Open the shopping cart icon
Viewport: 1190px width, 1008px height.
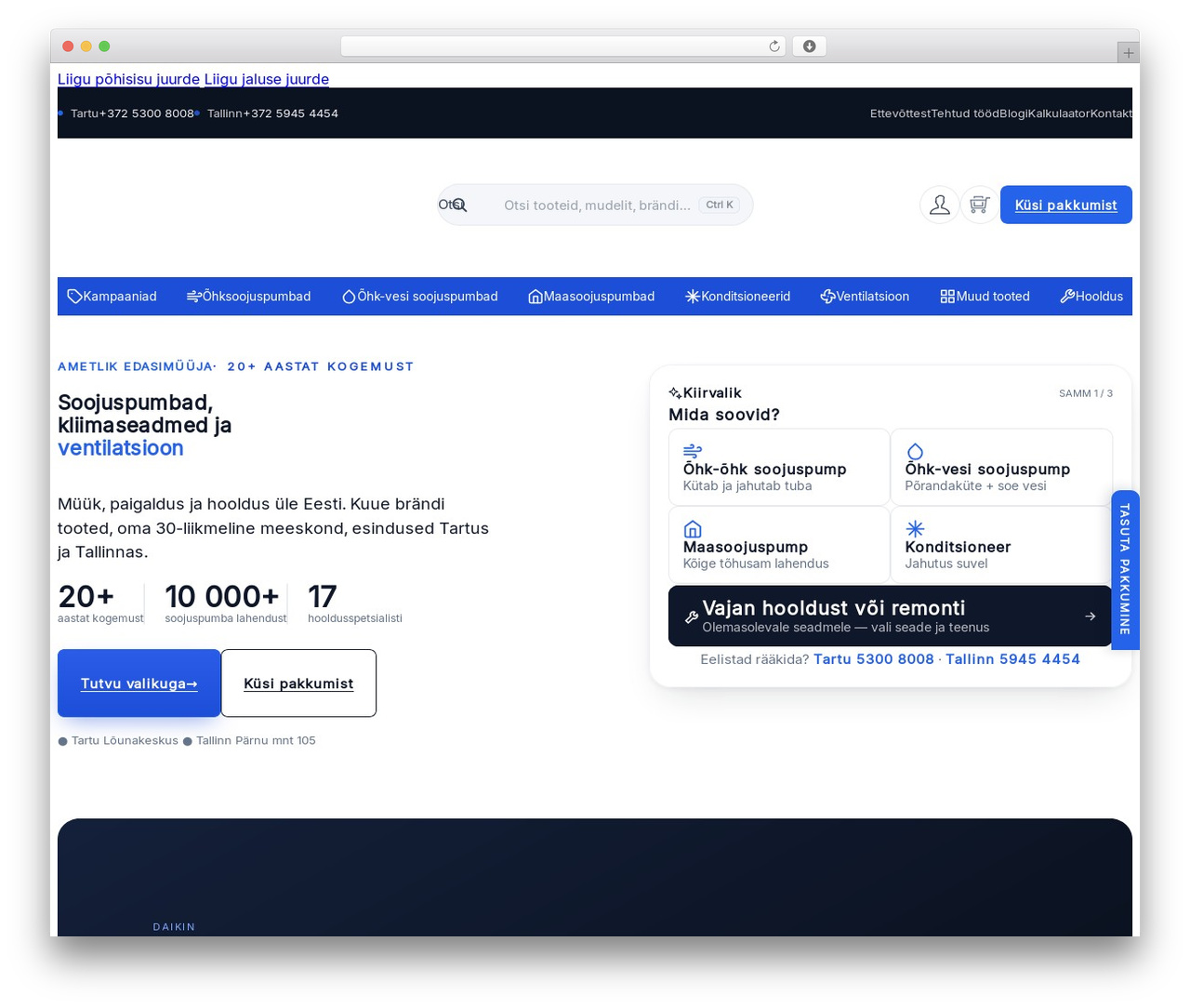point(979,205)
